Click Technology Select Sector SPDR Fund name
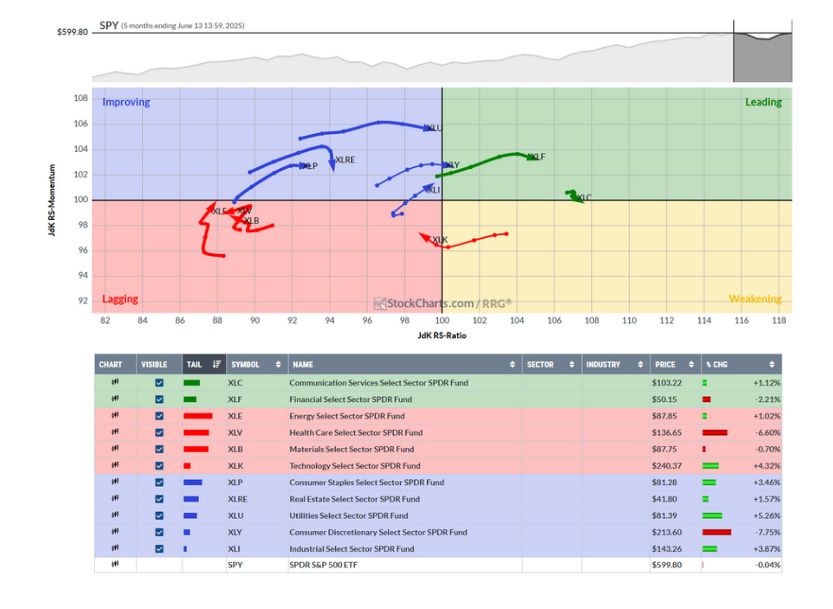Image resolution: width=833 pixels, height=609 pixels. [x=355, y=466]
